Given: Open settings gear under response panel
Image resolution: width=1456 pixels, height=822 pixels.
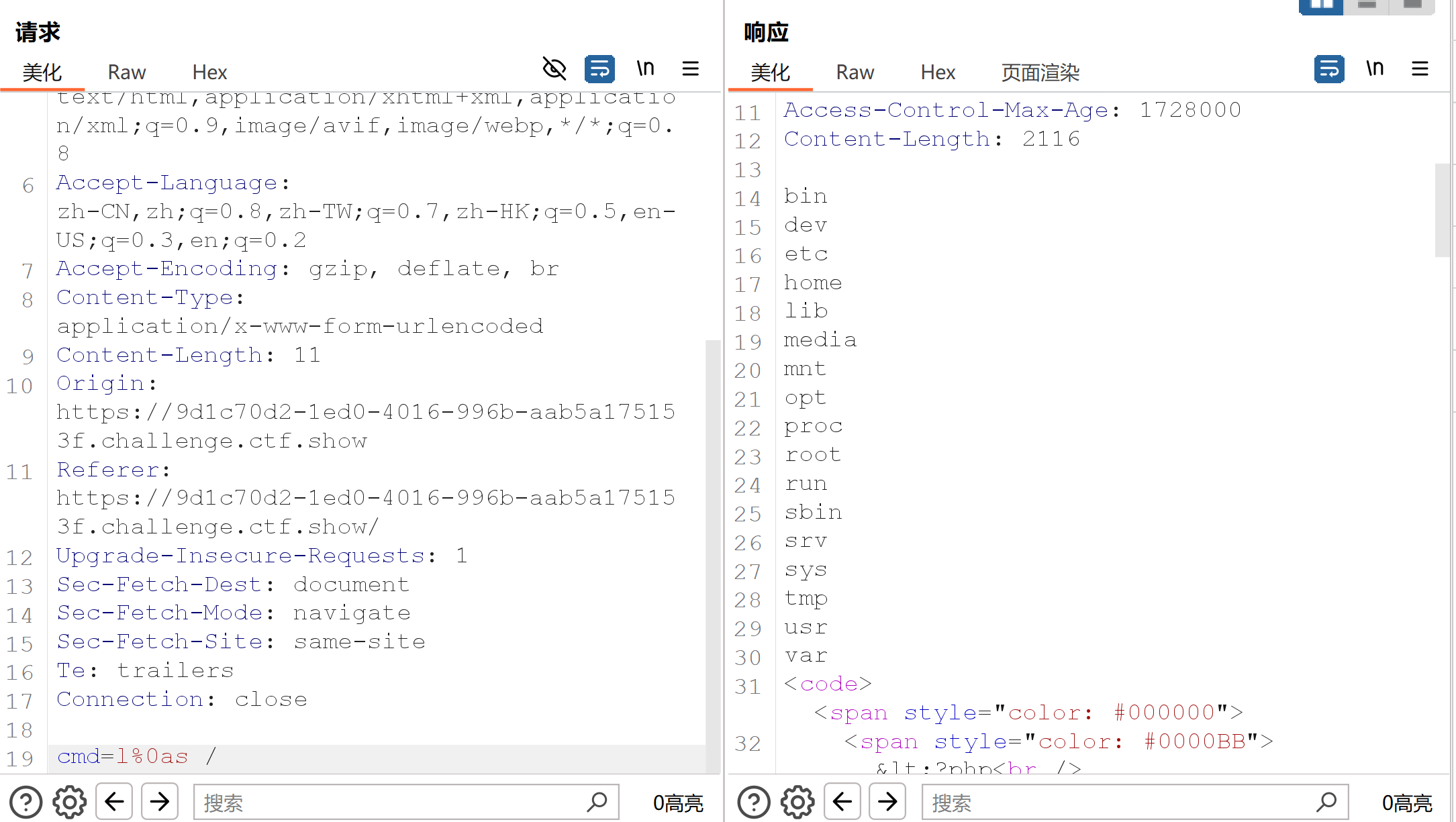Looking at the screenshot, I should pos(797,802).
